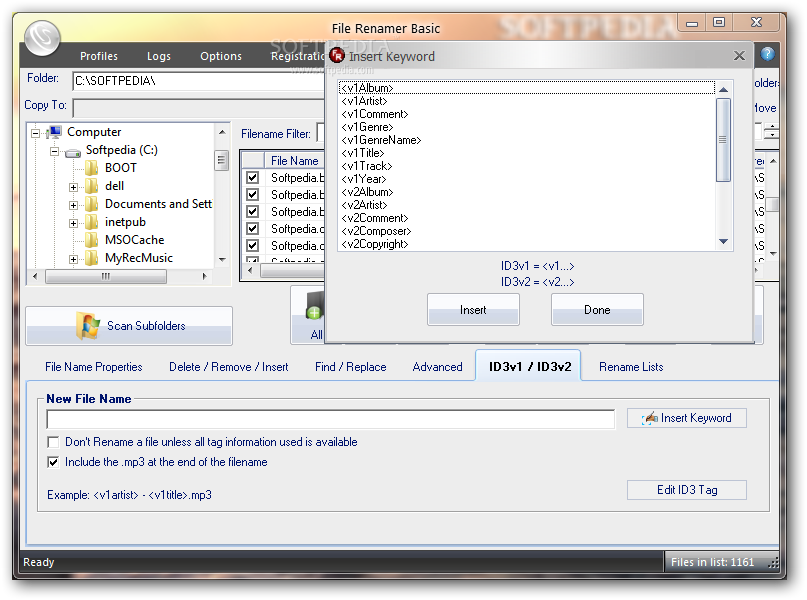
Task: Select the <v2Album> keyword
Action: 367,192
